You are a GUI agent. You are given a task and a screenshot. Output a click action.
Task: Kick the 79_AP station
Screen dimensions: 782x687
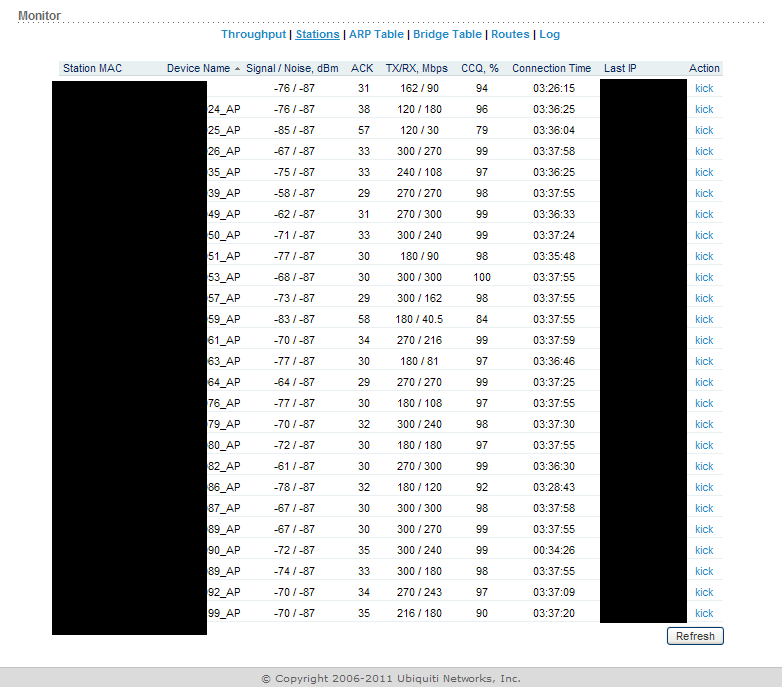tap(704, 424)
